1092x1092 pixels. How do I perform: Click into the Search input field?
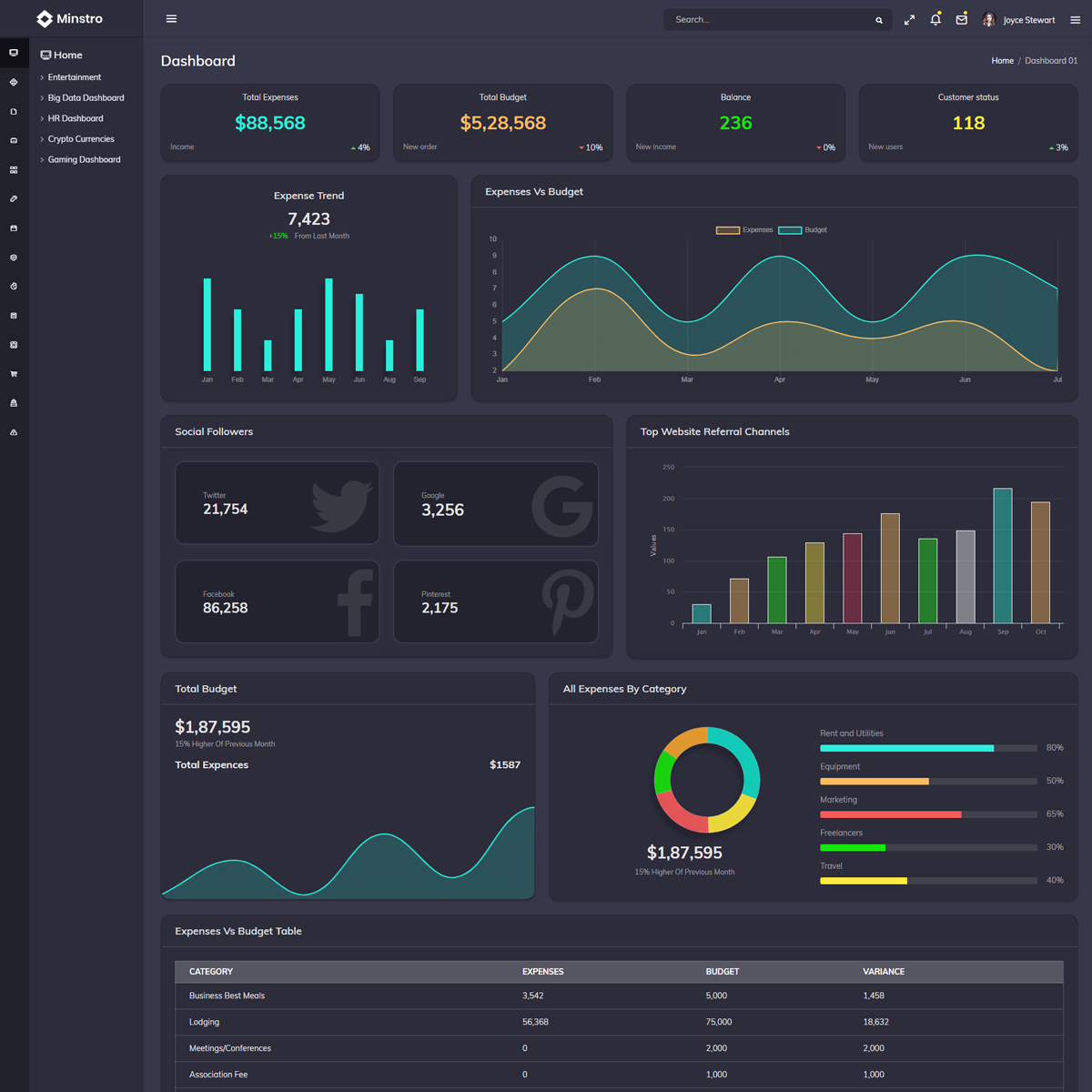(x=769, y=20)
